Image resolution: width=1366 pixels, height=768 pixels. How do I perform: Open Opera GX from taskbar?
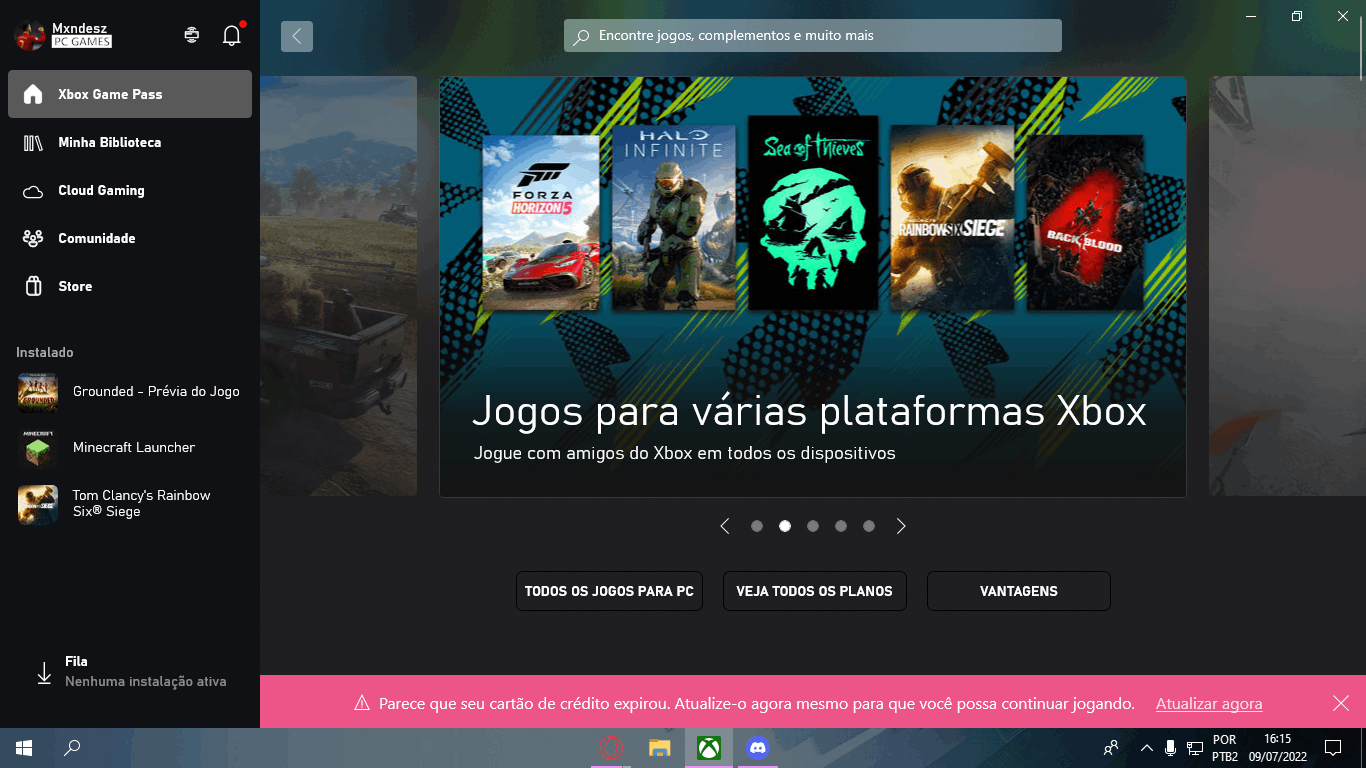[x=611, y=748]
